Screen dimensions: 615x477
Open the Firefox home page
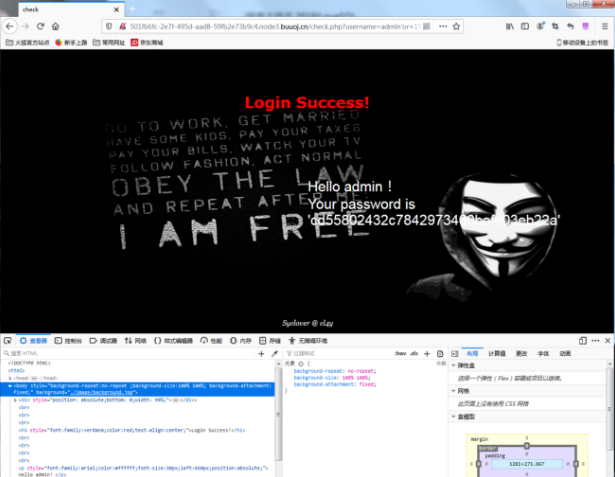coord(56,26)
